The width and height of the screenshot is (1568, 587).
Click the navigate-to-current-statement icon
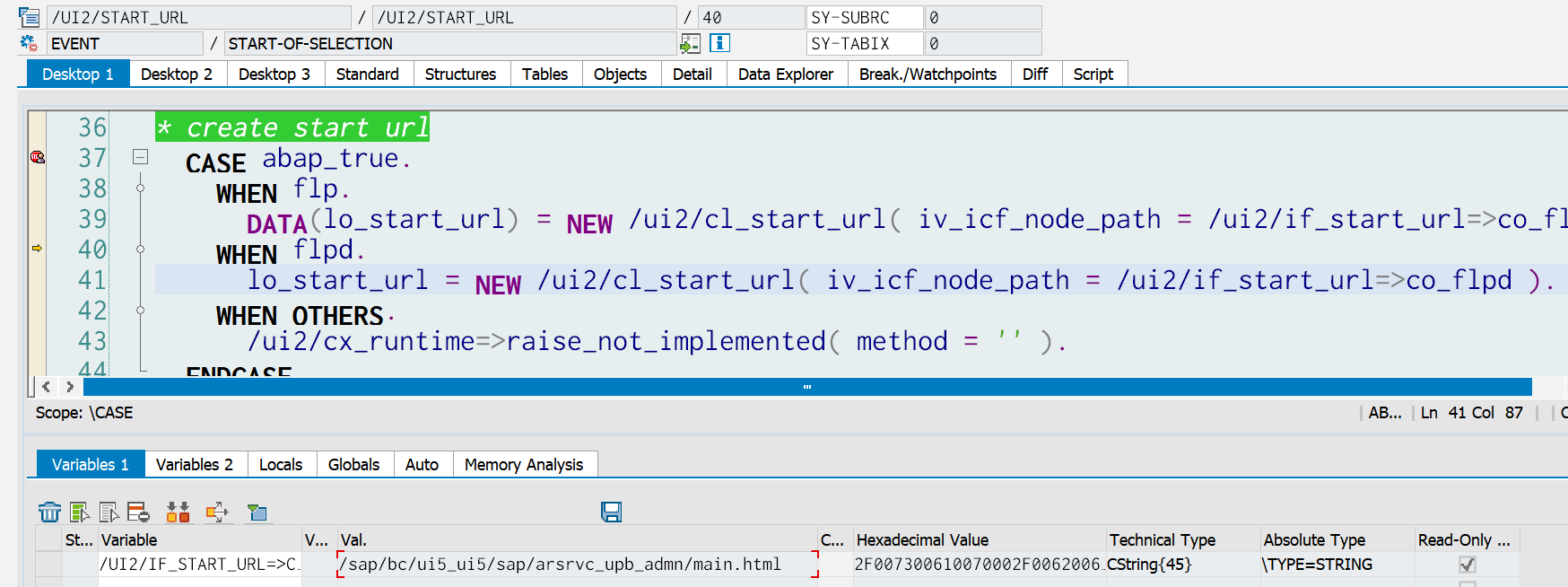(x=690, y=43)
